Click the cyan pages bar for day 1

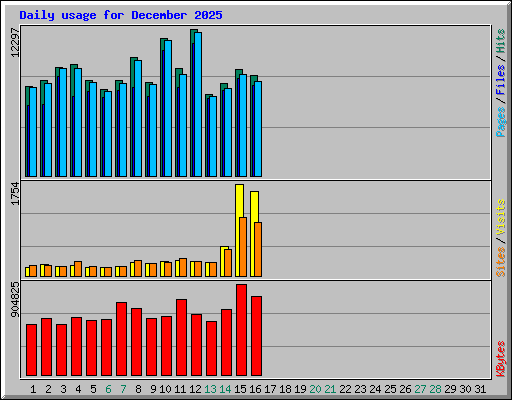(33, 132)
